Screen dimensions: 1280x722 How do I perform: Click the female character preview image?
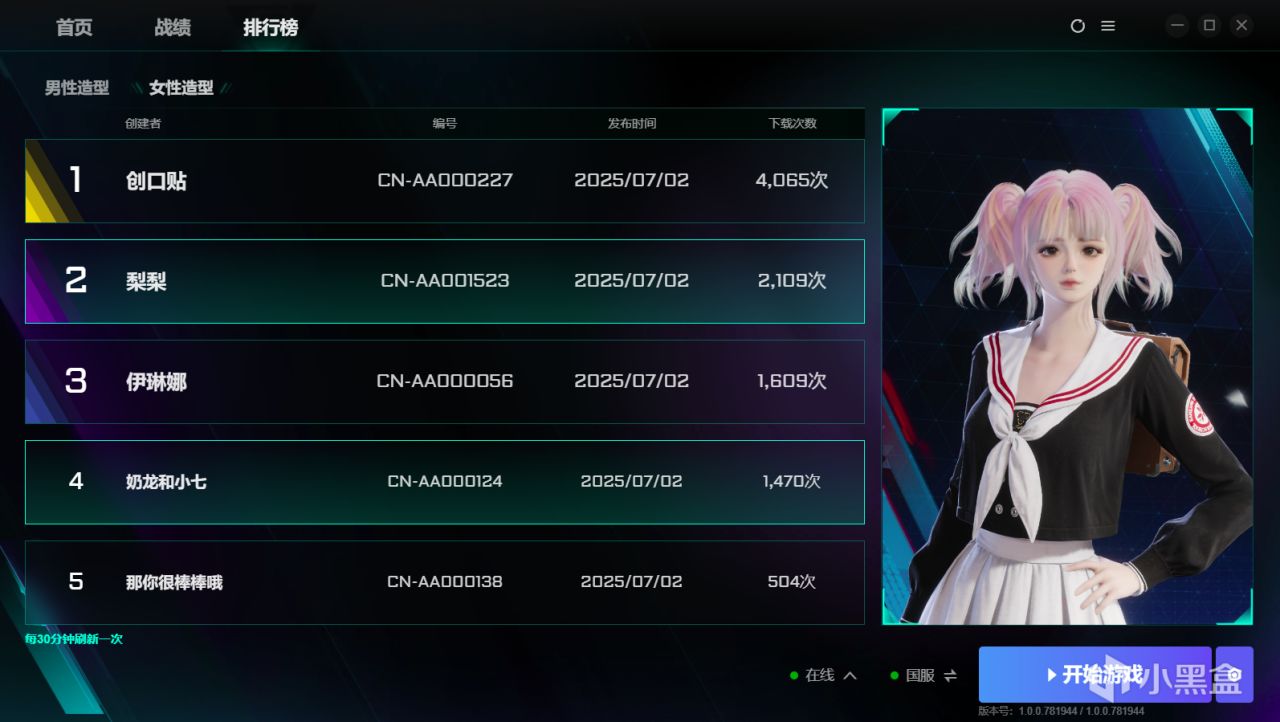coord(1067,366)
